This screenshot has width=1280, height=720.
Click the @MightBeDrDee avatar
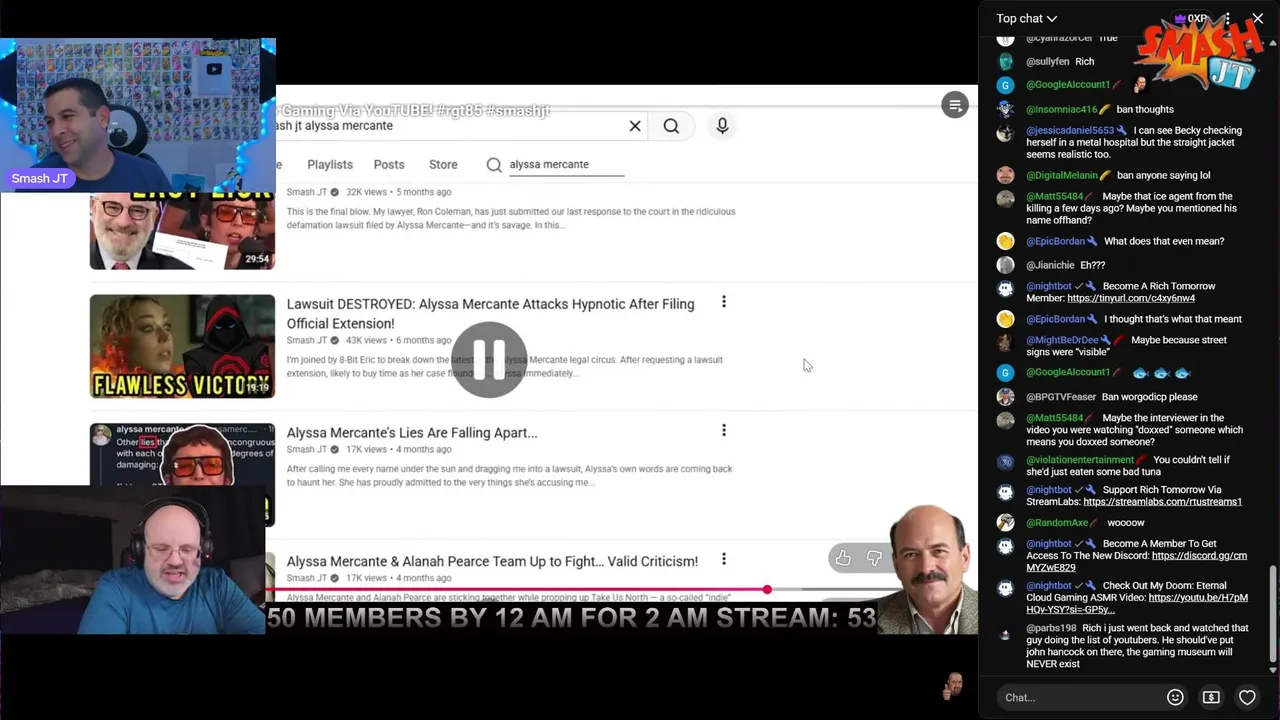tap(1005, 341)
